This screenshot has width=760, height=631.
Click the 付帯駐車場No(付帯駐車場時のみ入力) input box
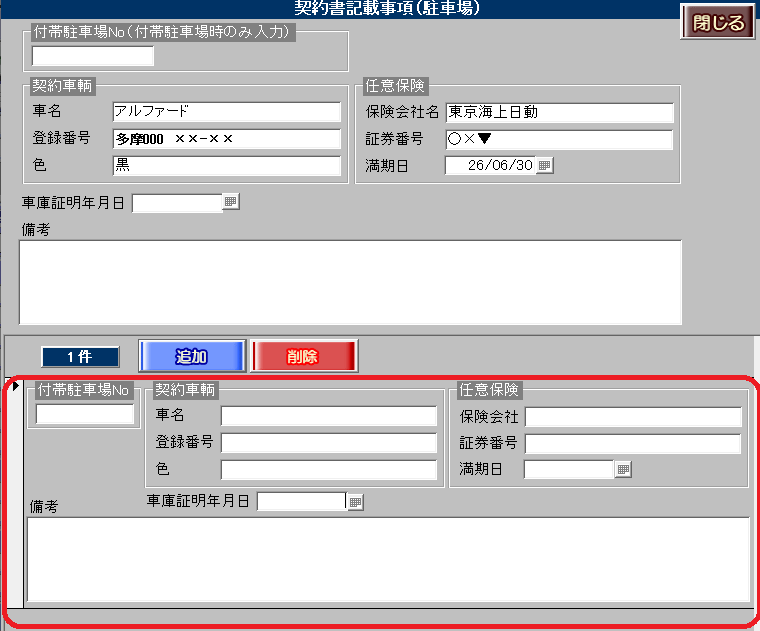point(93,56)
